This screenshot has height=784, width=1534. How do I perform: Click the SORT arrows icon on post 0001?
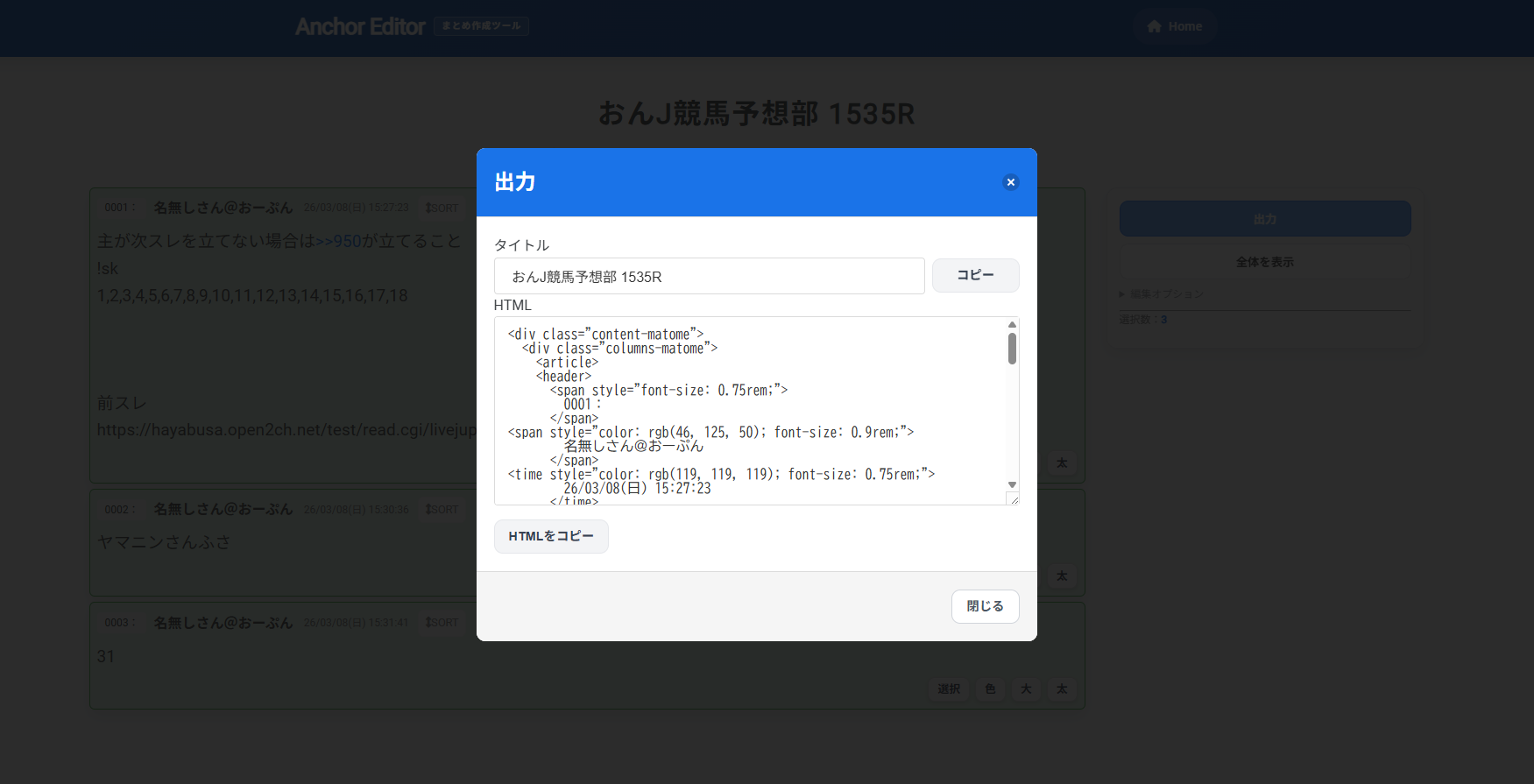click(428, 208)
